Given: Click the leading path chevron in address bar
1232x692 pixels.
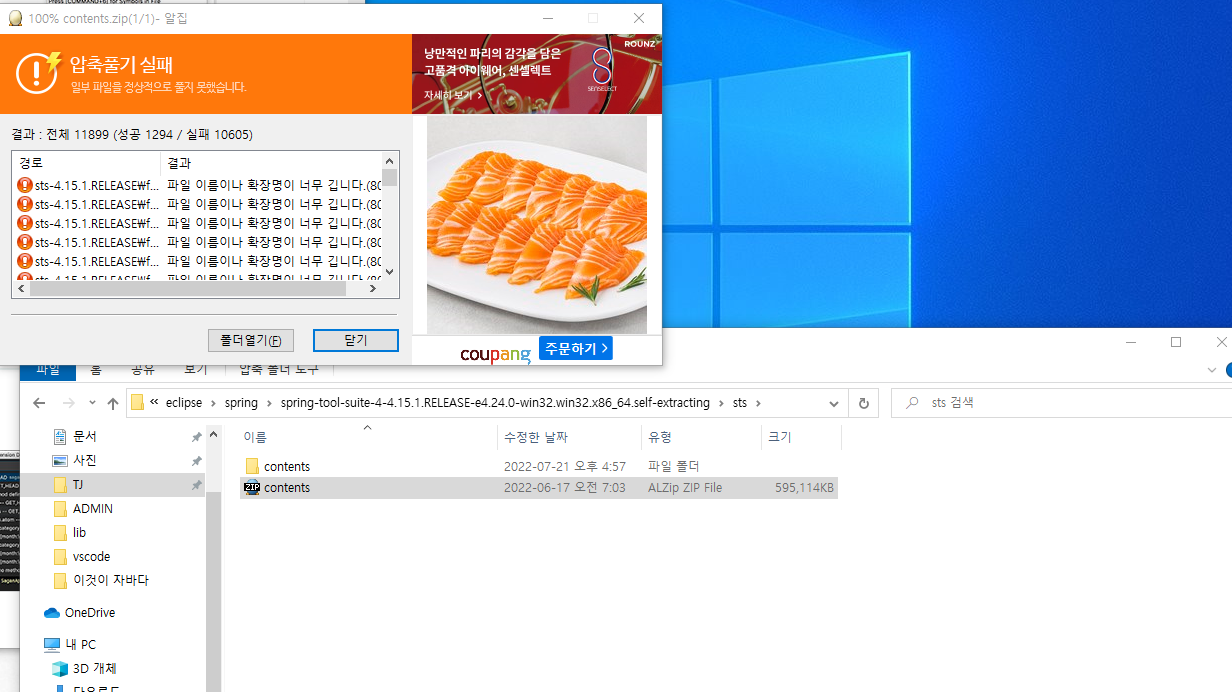Looking at the screenshot, I should point(155,403).
